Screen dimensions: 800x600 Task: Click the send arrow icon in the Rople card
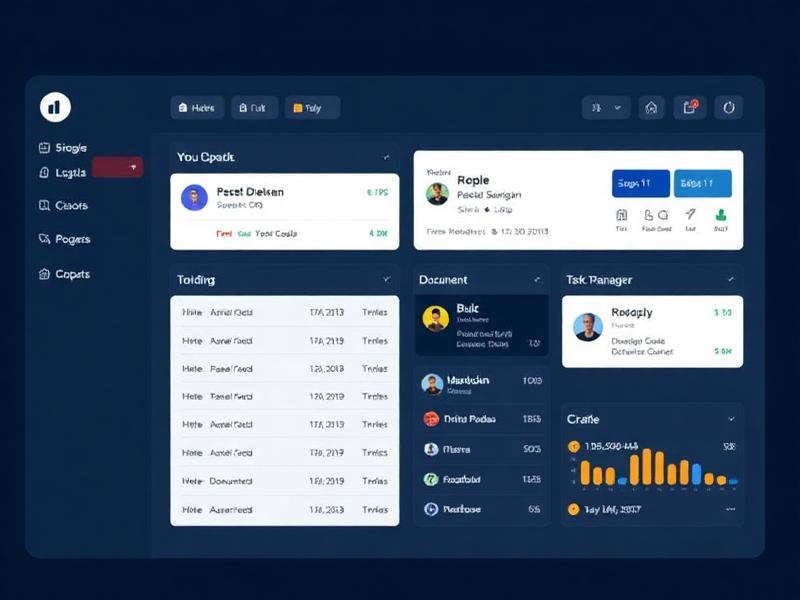[690, 214]
